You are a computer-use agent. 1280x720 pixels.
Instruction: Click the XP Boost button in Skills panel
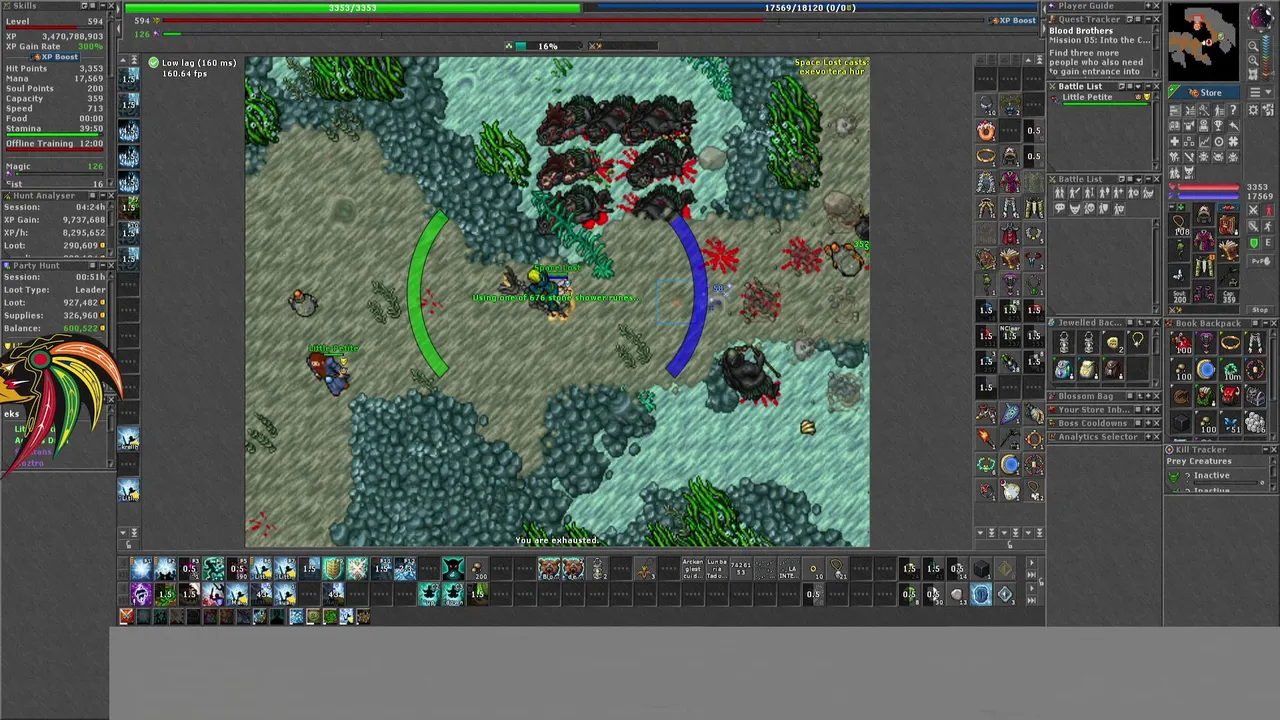55,57
